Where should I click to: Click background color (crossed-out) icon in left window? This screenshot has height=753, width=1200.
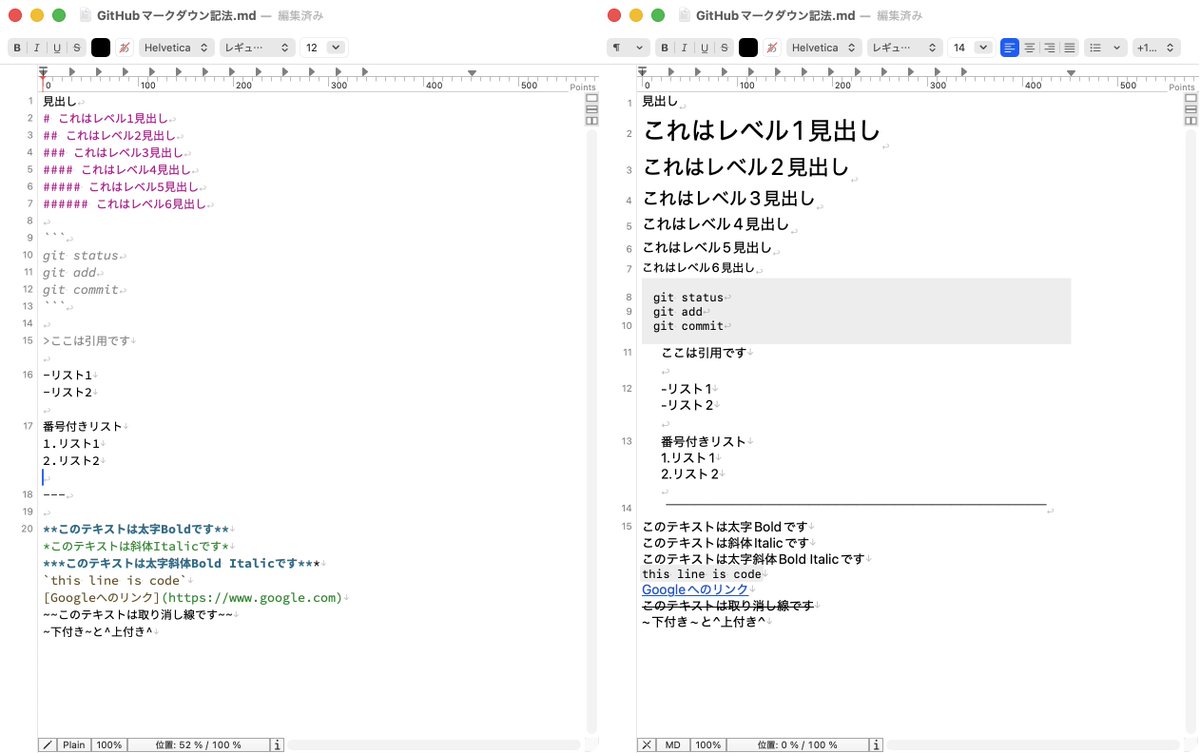[125, 47]
